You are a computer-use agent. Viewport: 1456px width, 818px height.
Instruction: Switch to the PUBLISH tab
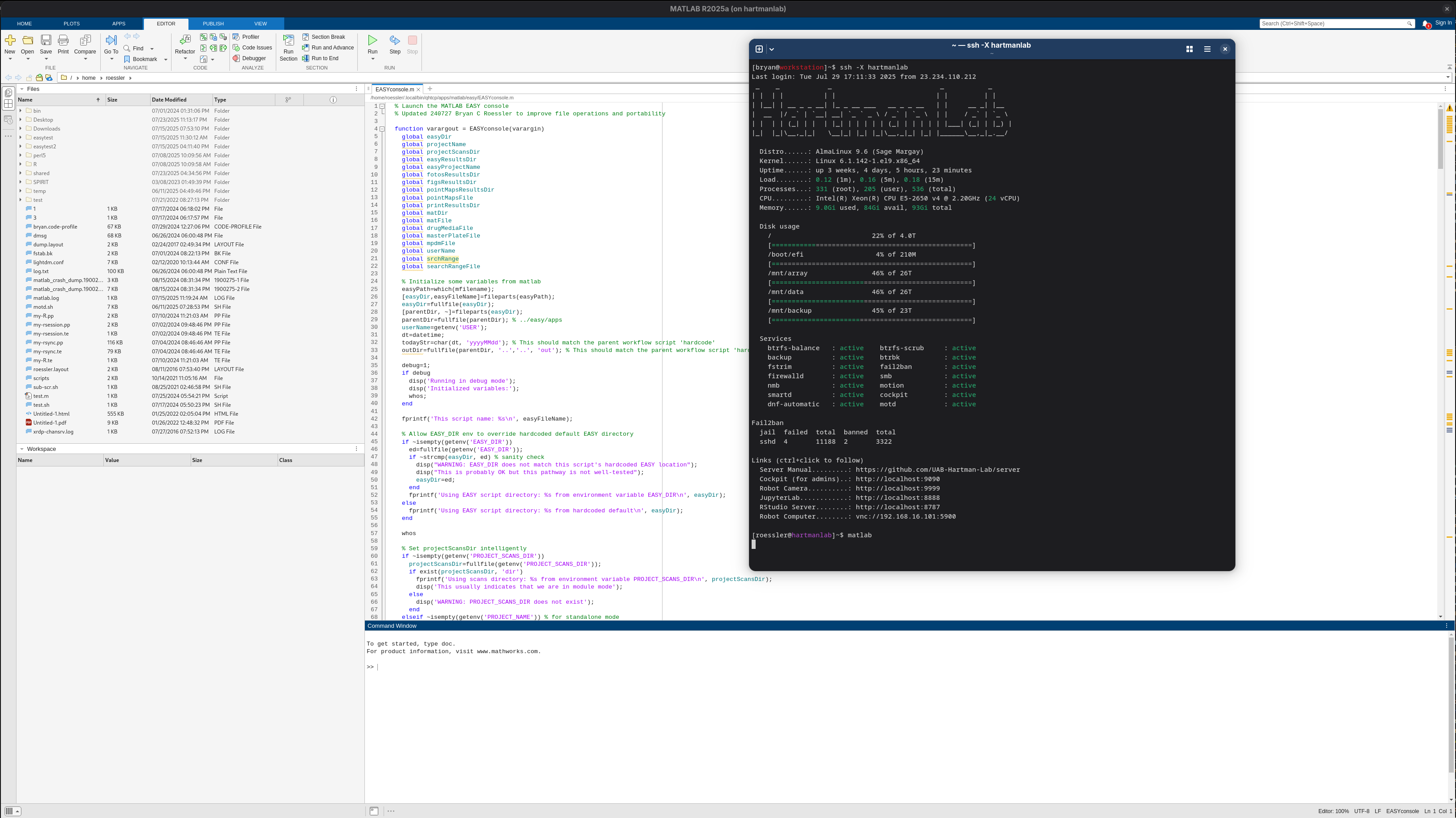coord(213,23)
